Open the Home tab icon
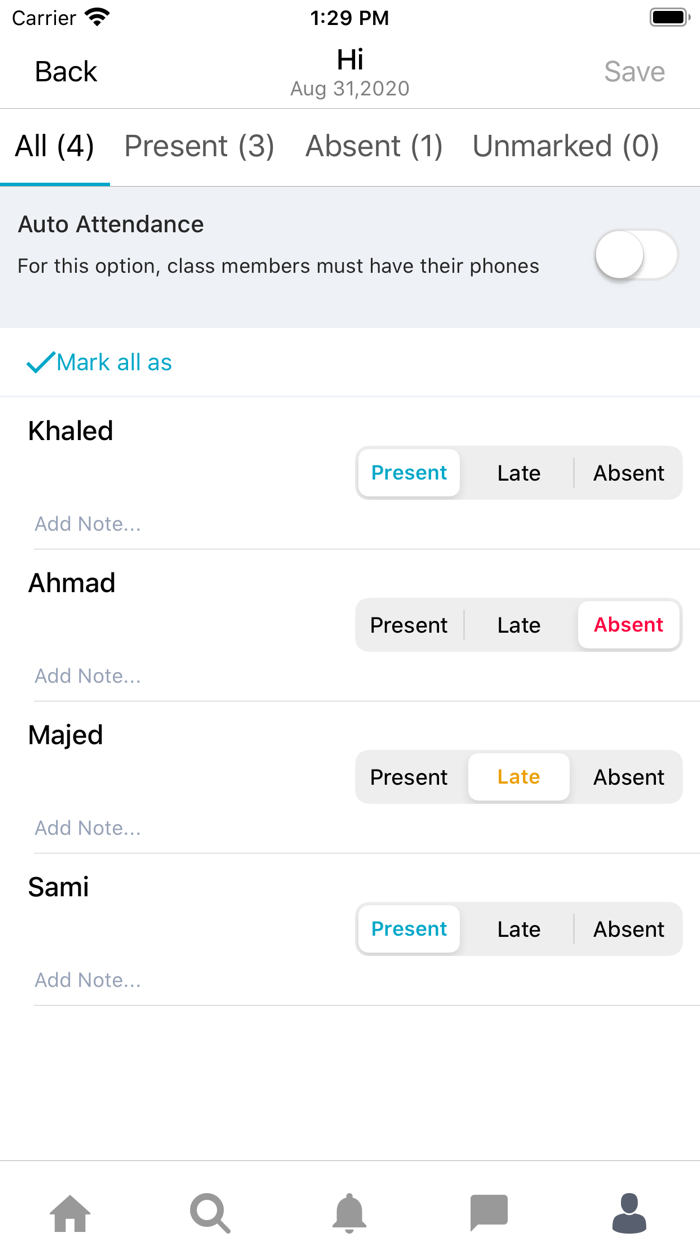The image size is (700, 1244). [70, 1214]
